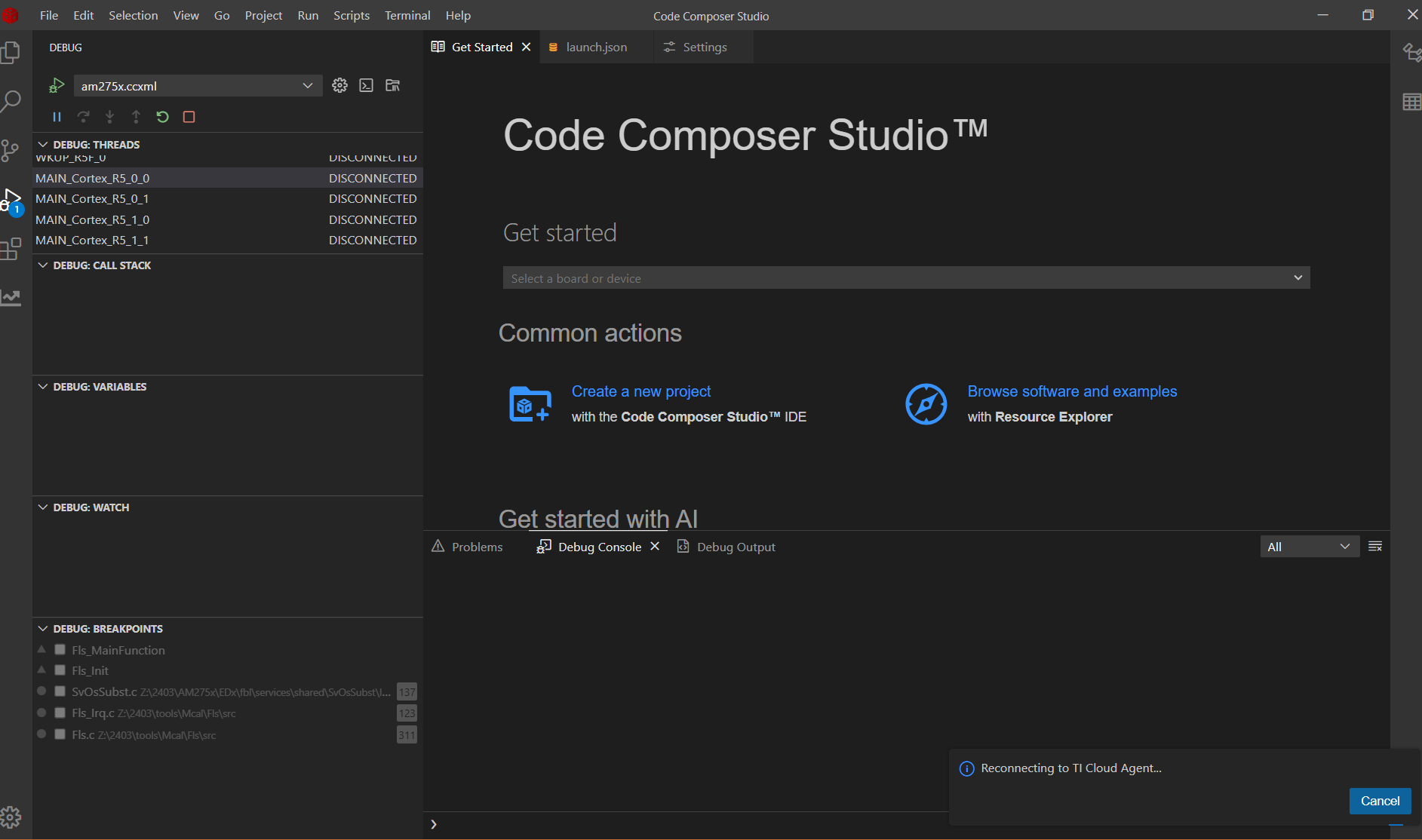Open the Help menu
This screenshot has width=1422, height=840.
(x=458, y=15)
